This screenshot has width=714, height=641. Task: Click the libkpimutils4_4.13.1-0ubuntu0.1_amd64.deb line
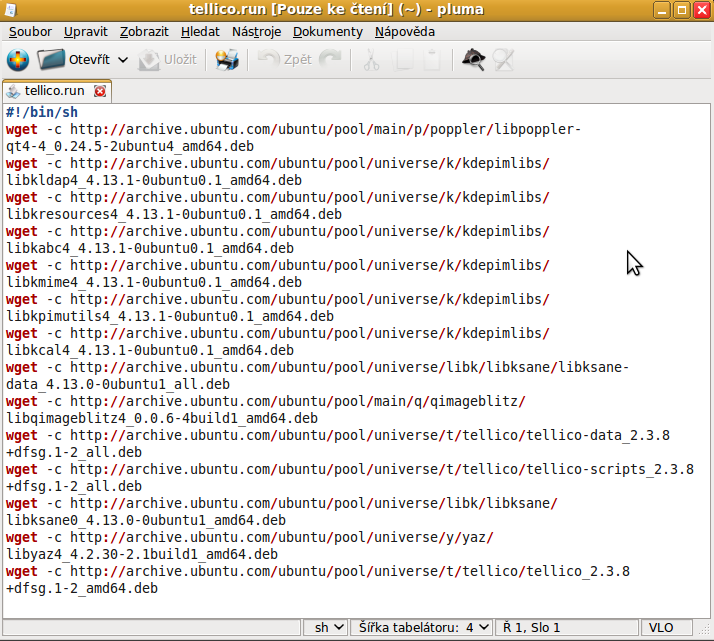coord(170,316)
